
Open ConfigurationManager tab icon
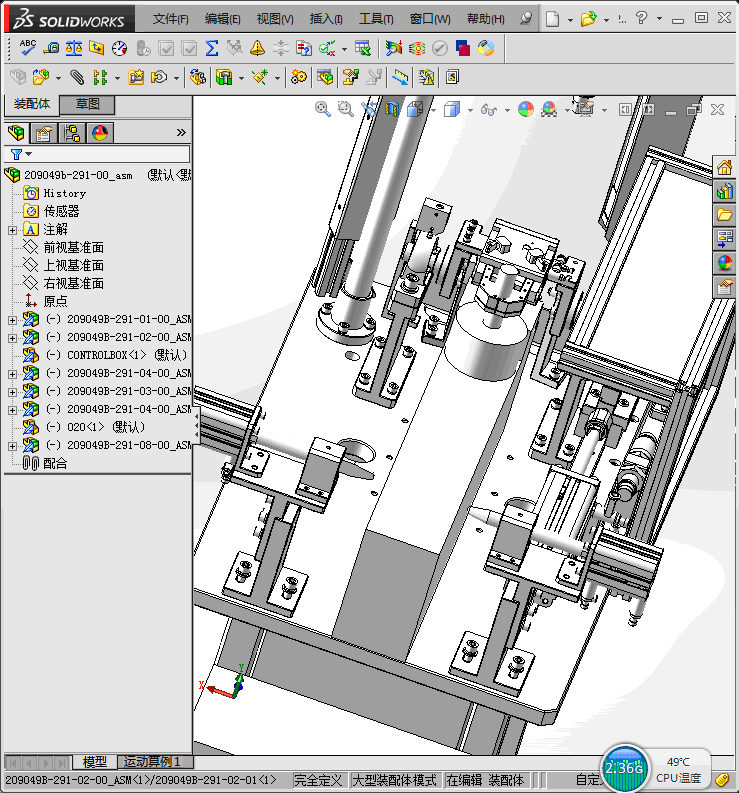(x=72, y=133)
